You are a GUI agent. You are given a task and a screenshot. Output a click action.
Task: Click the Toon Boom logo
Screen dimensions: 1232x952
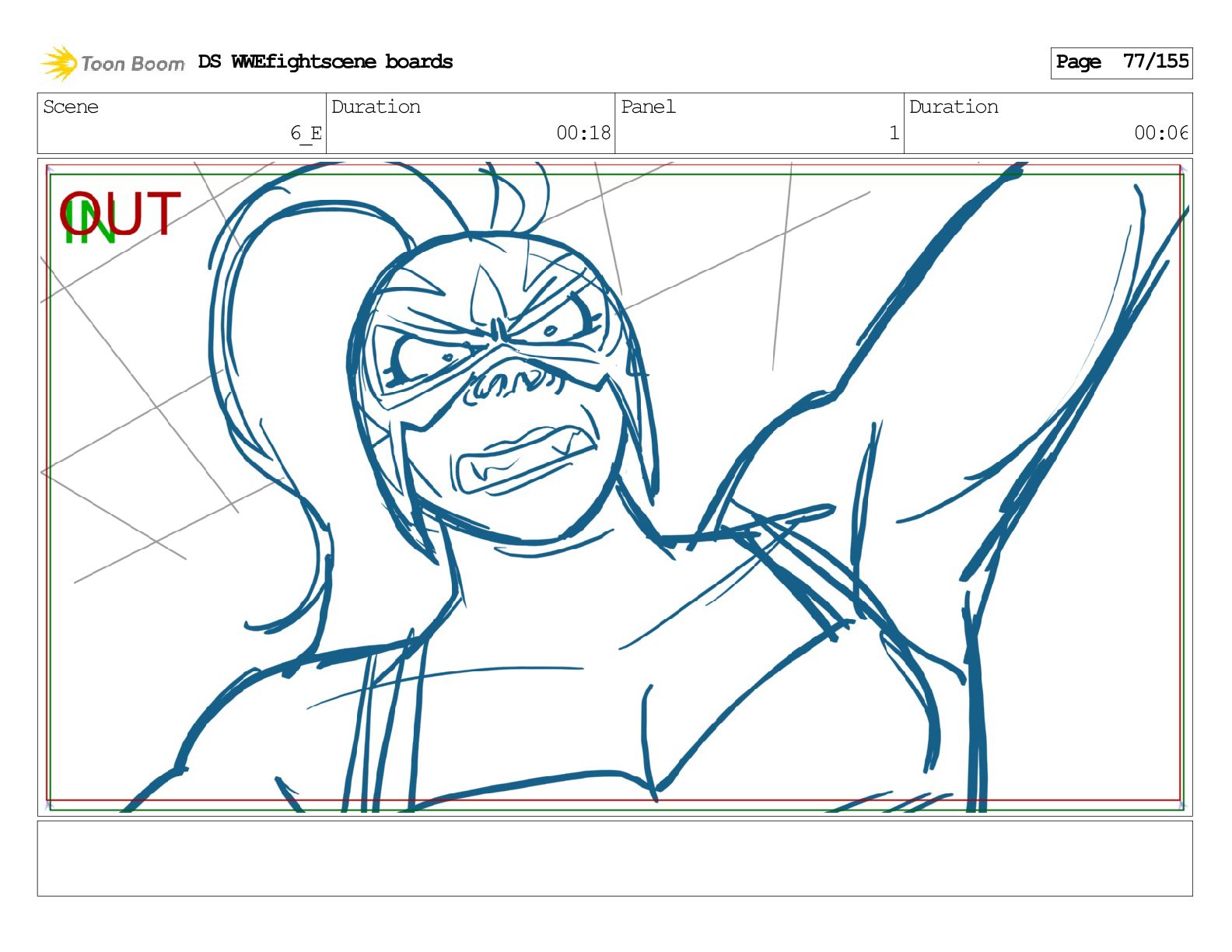tap(113, 63)
